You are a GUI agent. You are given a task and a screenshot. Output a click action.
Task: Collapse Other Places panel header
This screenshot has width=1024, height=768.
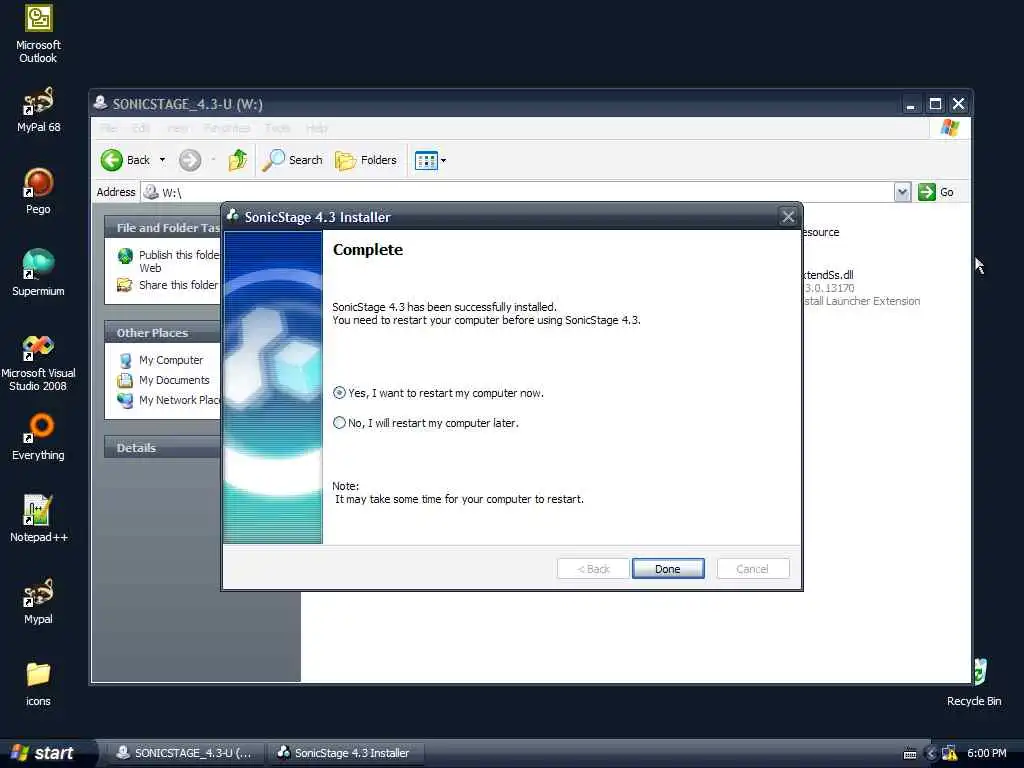tap(163, 333)
